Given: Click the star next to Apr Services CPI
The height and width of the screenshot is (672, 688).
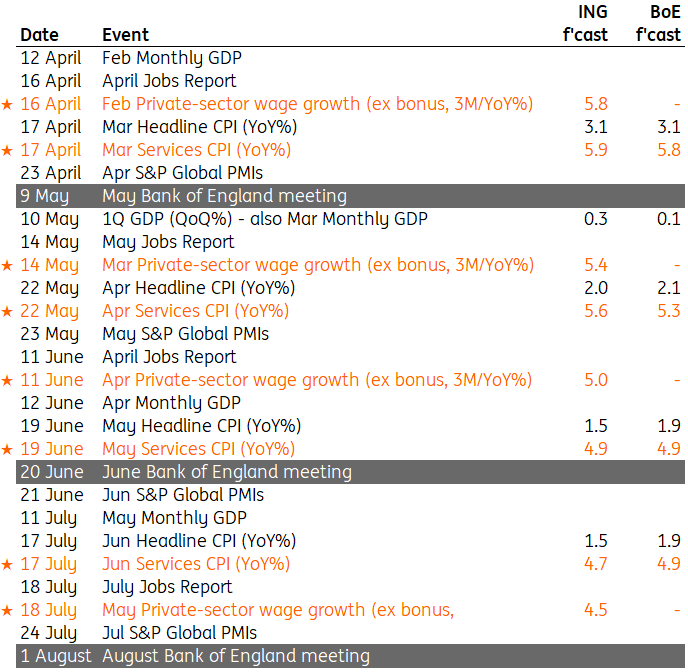Looking at the screenshot, I should [x=8, y=311].
